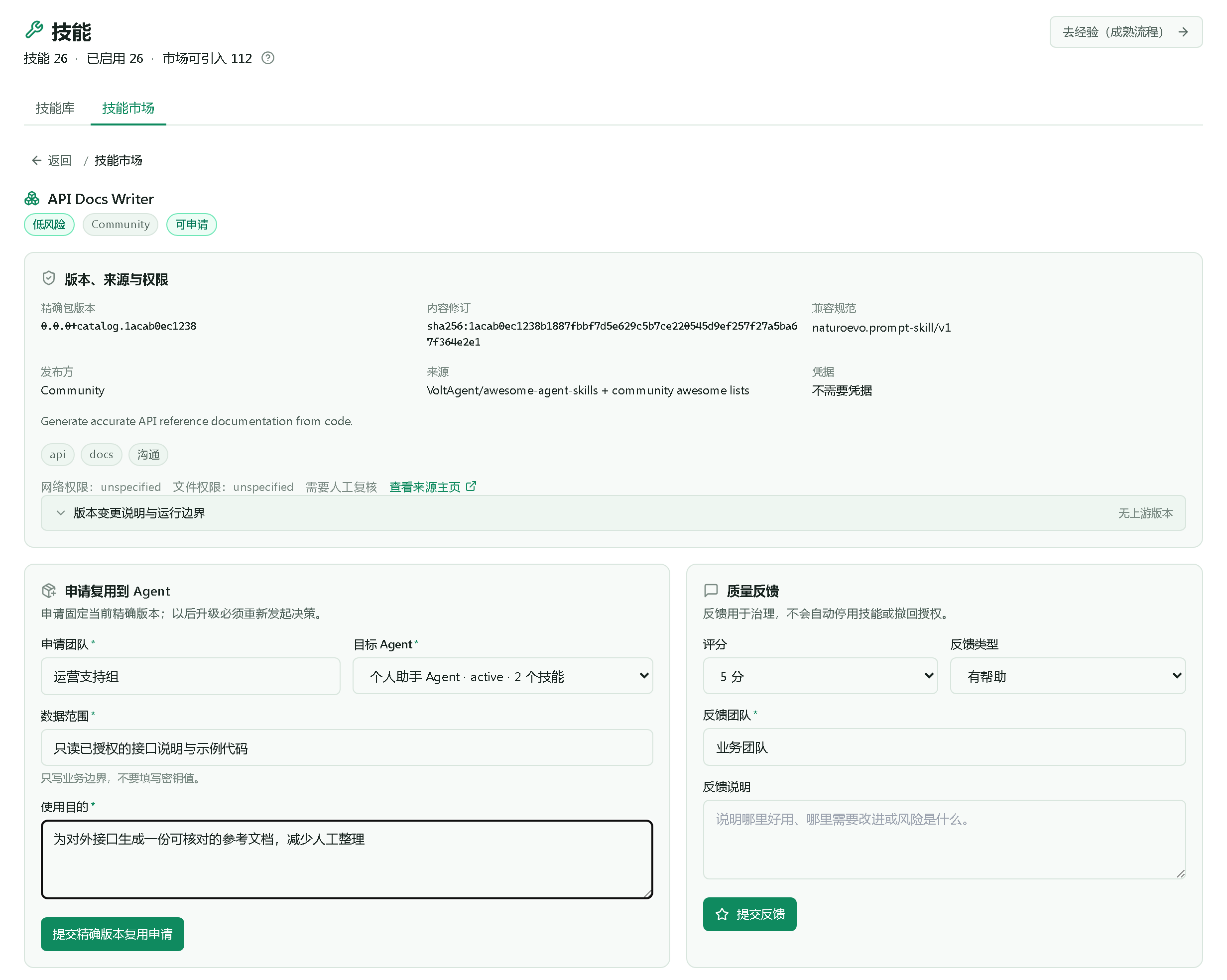Viewport: 1227px width, 980px height.
Task: Open the 评分 dropdown showing 5 分
Action: [820, 676]
